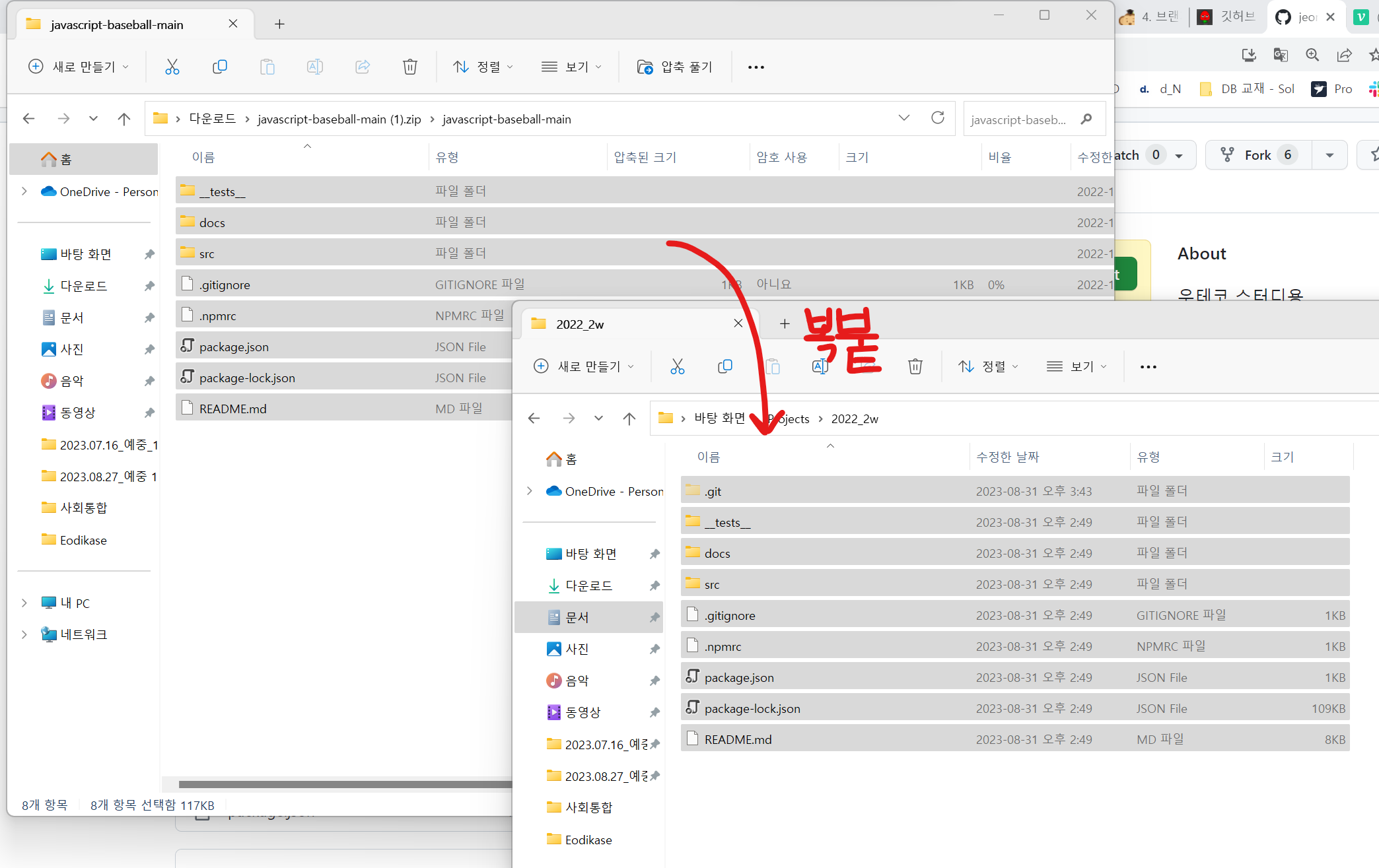Refresh the javascript-baseball-main folder view

938,118
